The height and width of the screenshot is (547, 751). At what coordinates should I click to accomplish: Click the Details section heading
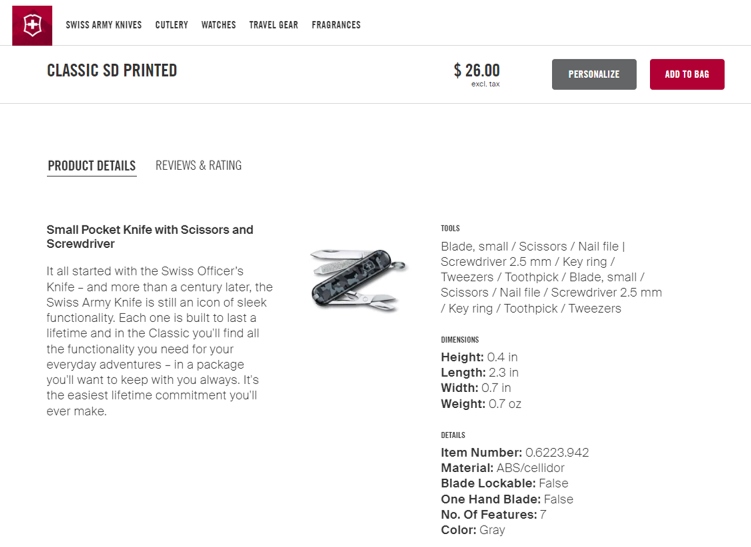(x=453, y=435)
